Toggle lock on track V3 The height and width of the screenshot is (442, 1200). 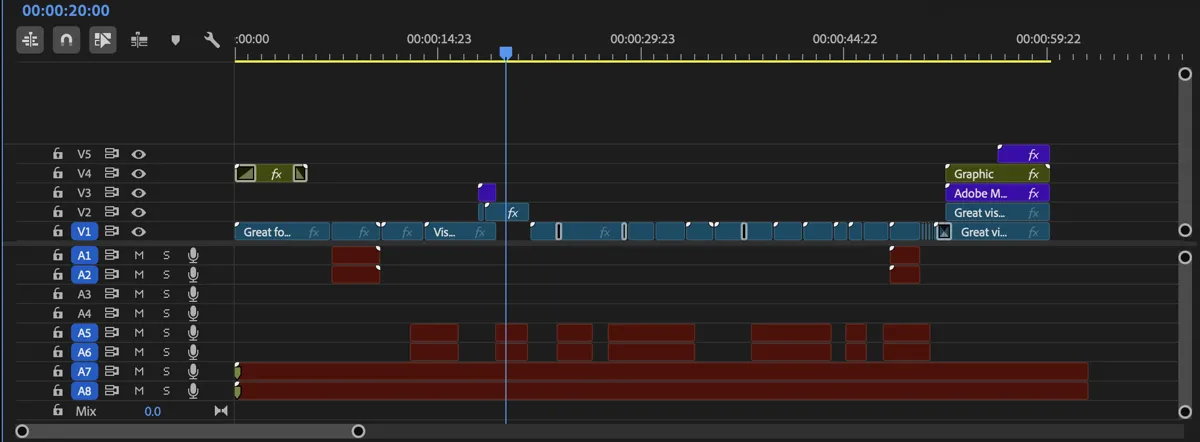(x=58, y=193)
